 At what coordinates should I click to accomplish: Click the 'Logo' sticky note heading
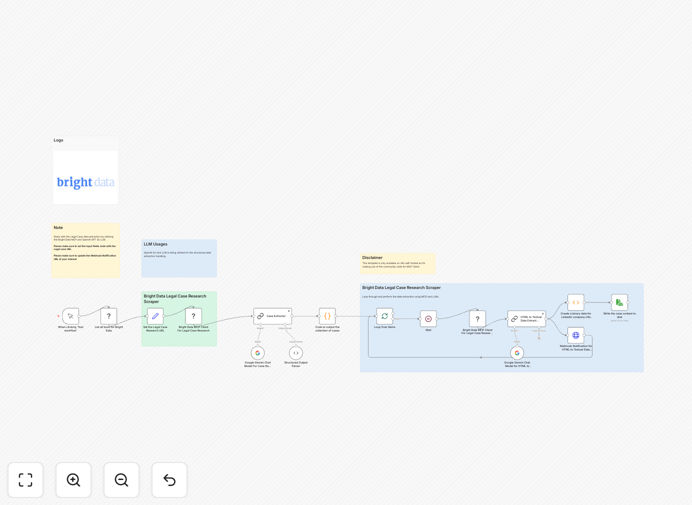[58, 140]
